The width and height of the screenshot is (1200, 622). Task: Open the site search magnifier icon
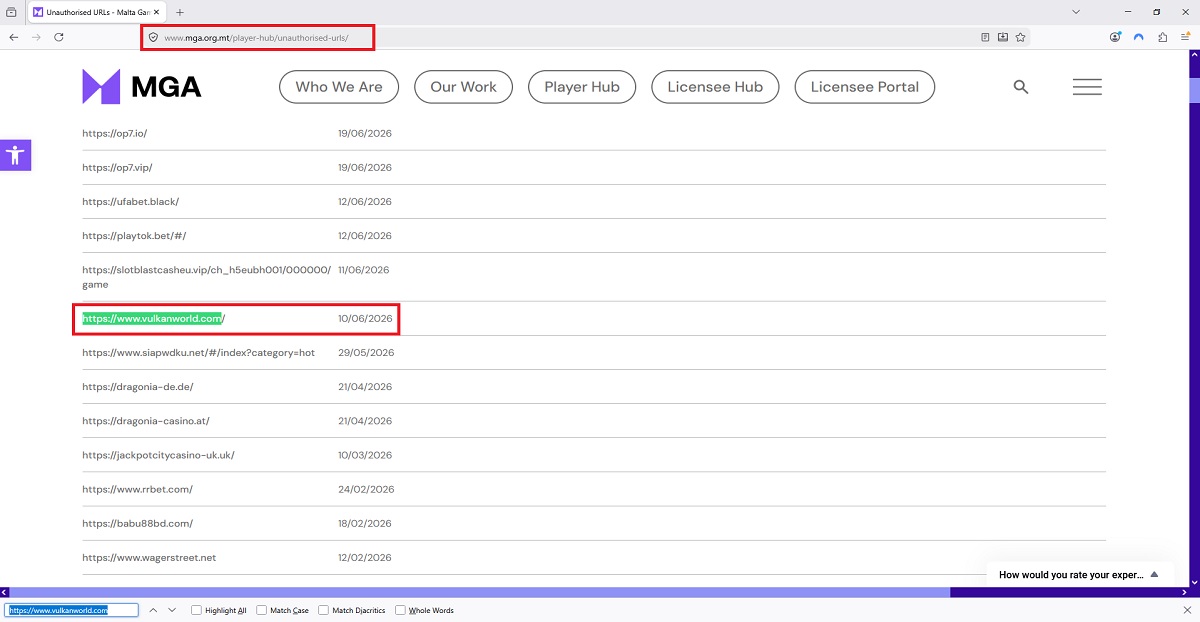pos(1021,87)
